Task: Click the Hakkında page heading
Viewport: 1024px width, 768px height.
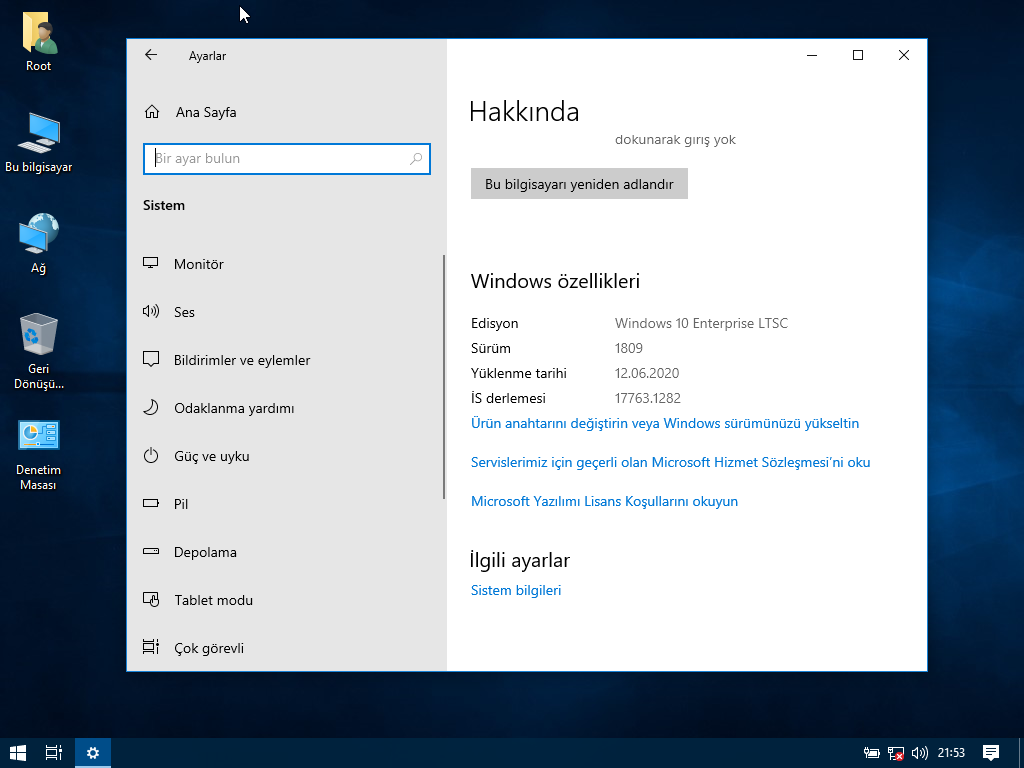Action: point(524,112)
